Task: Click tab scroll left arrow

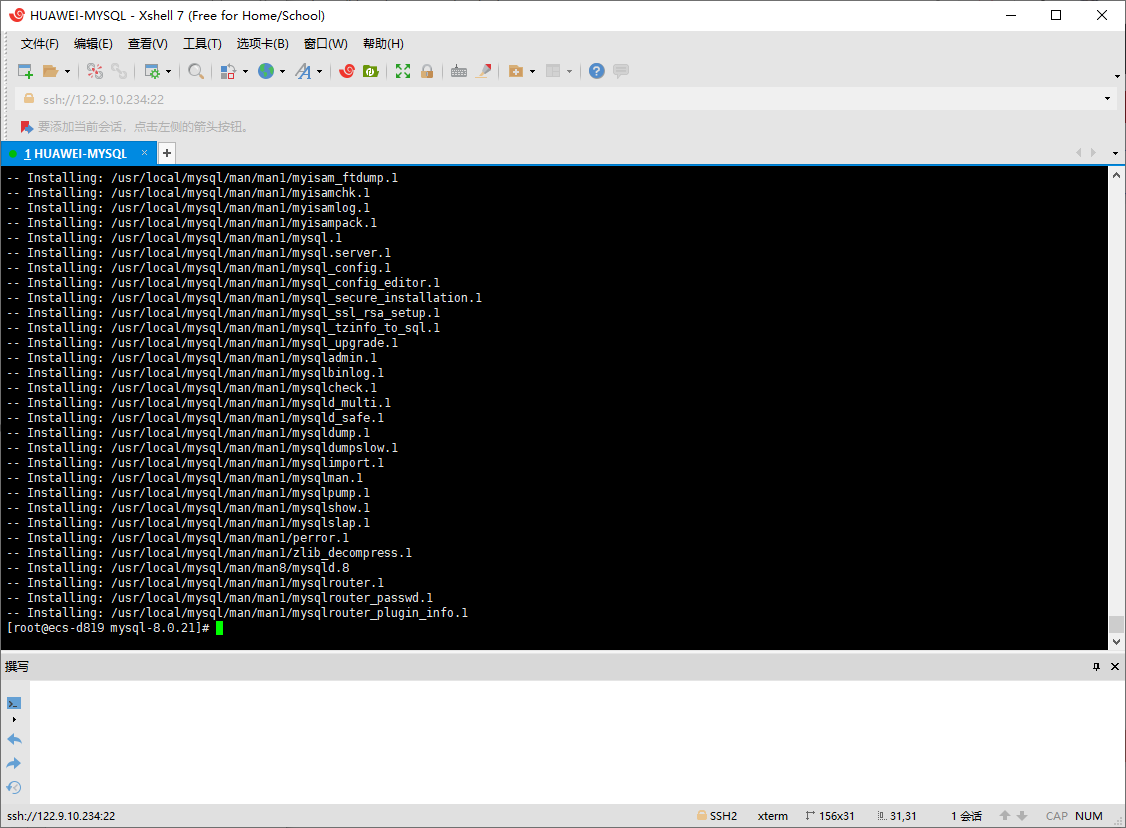Action: 1078,153
